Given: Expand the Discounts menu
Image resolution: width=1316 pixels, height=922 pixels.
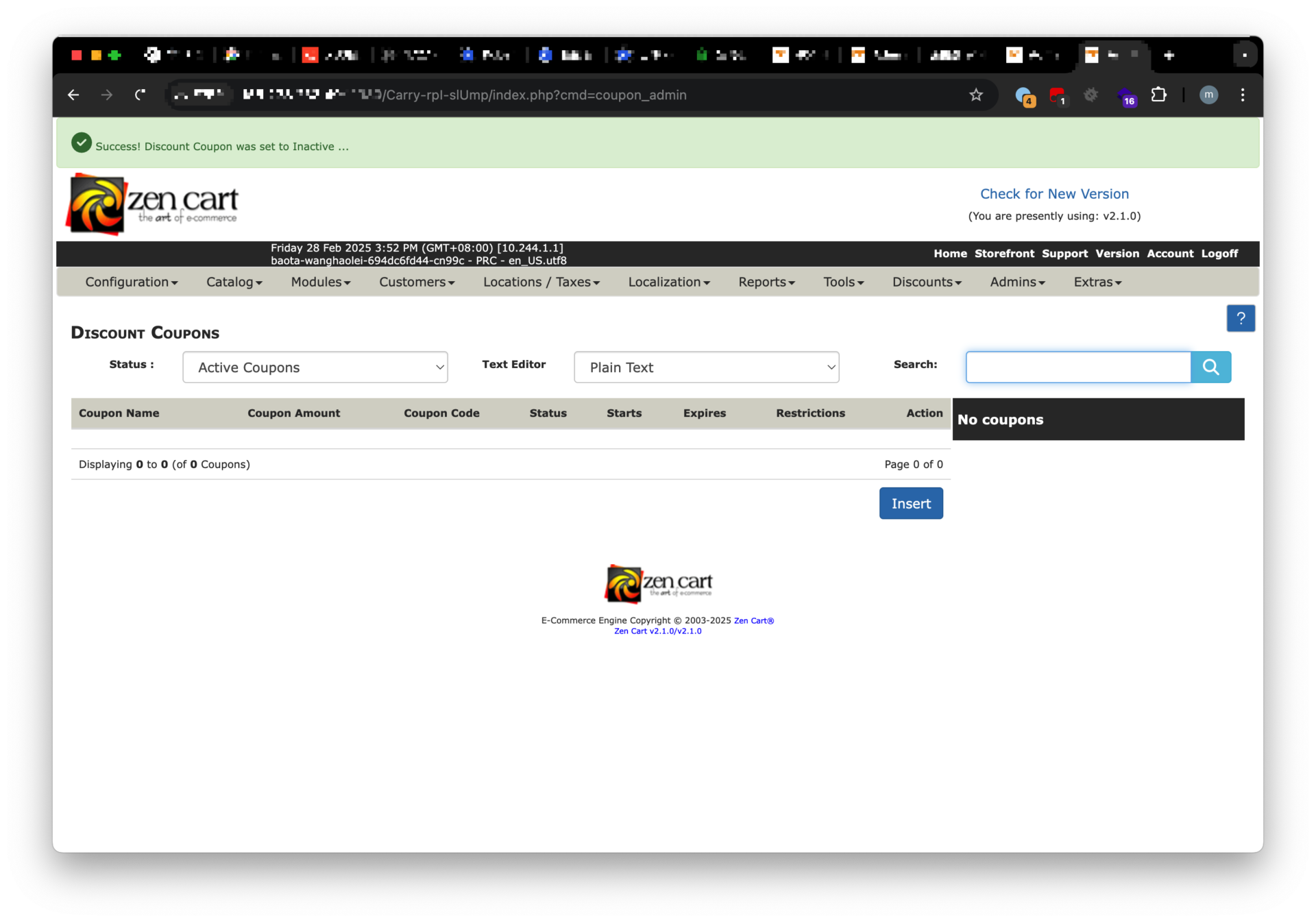Looking at the screenshot, I should (x=926, y=282).
